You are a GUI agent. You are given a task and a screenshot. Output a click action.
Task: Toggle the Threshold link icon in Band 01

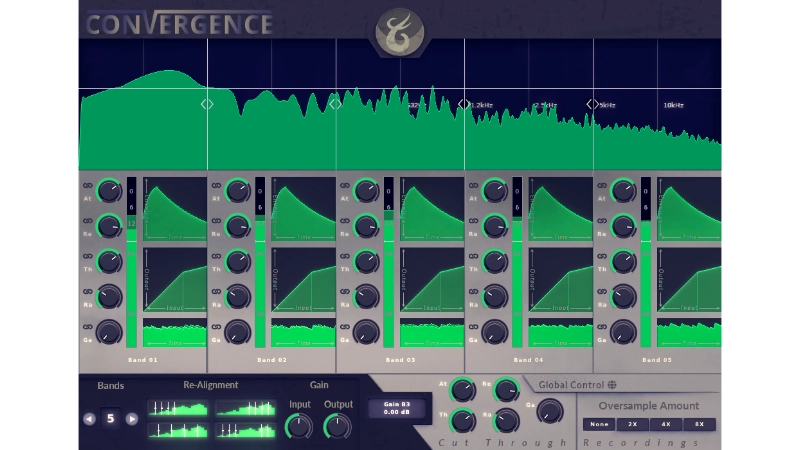(x=88, y=256)
